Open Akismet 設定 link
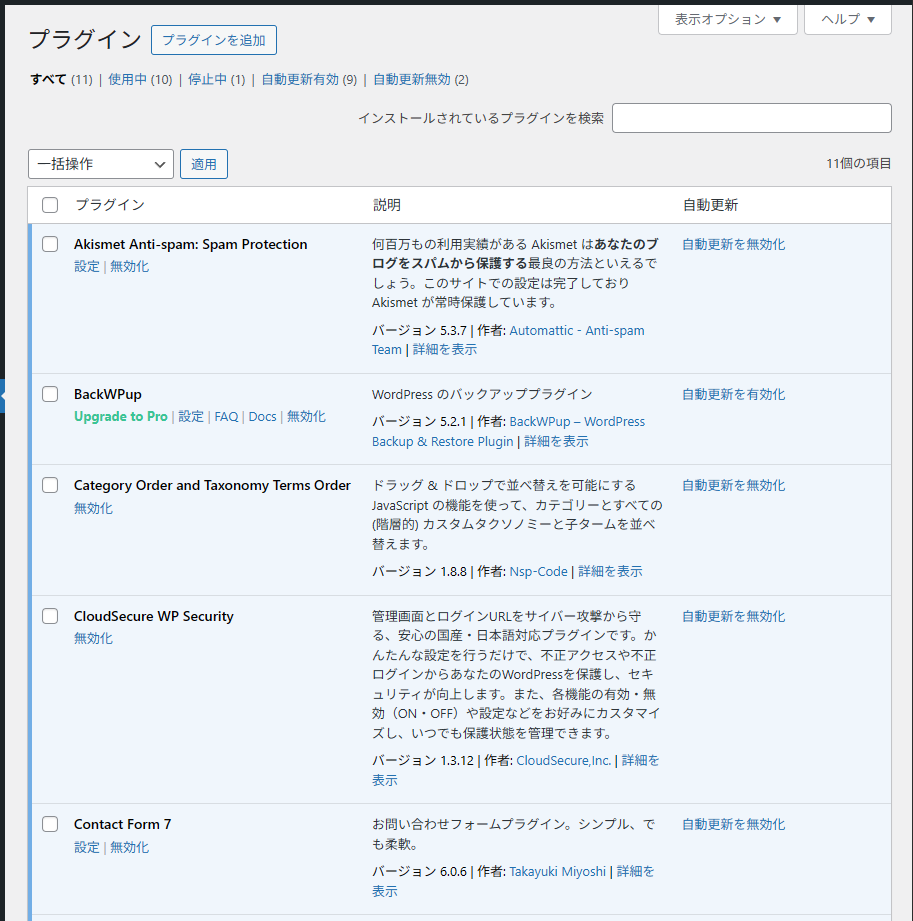Screen dimensions: 913x921 click(87, 267)
